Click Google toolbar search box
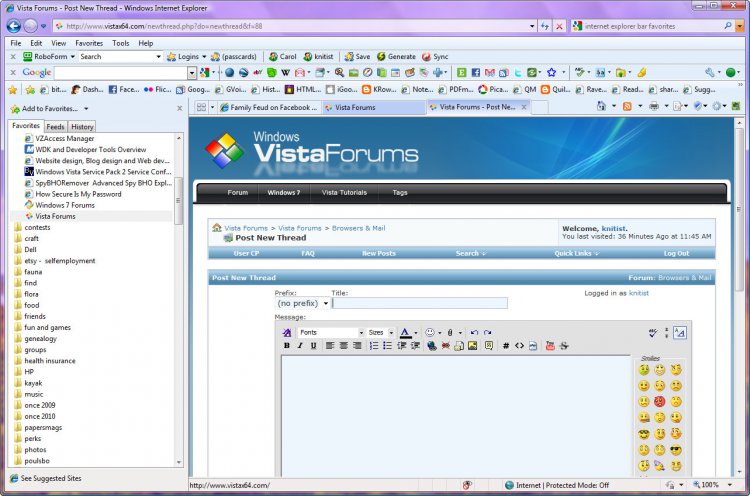750x496 pixels. pos(121,73)
